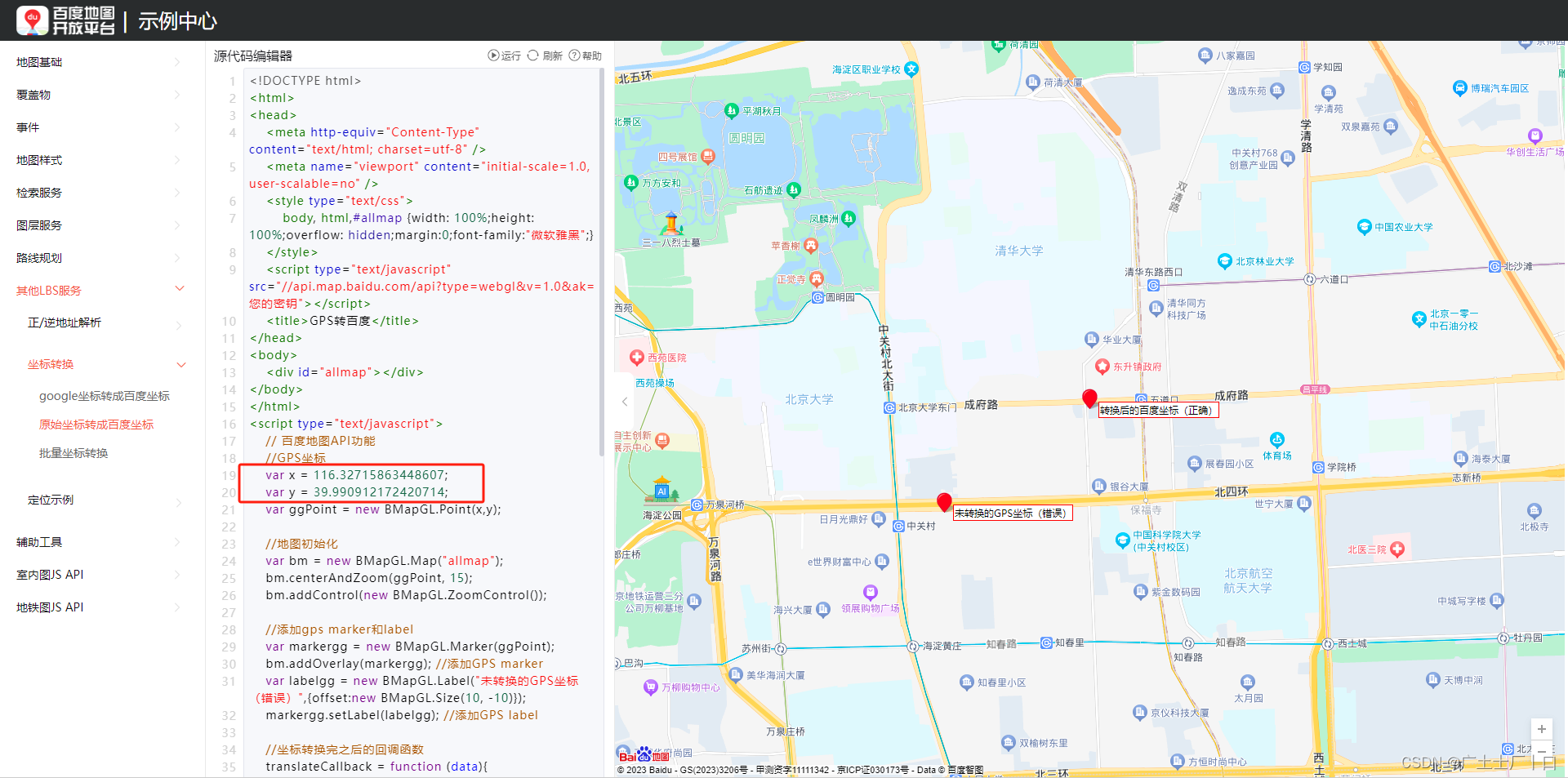The height and width of the screenshot is (778, 1568).
Task: Click the 北京航空航天大学 map label
Action: pos(1248,580)
